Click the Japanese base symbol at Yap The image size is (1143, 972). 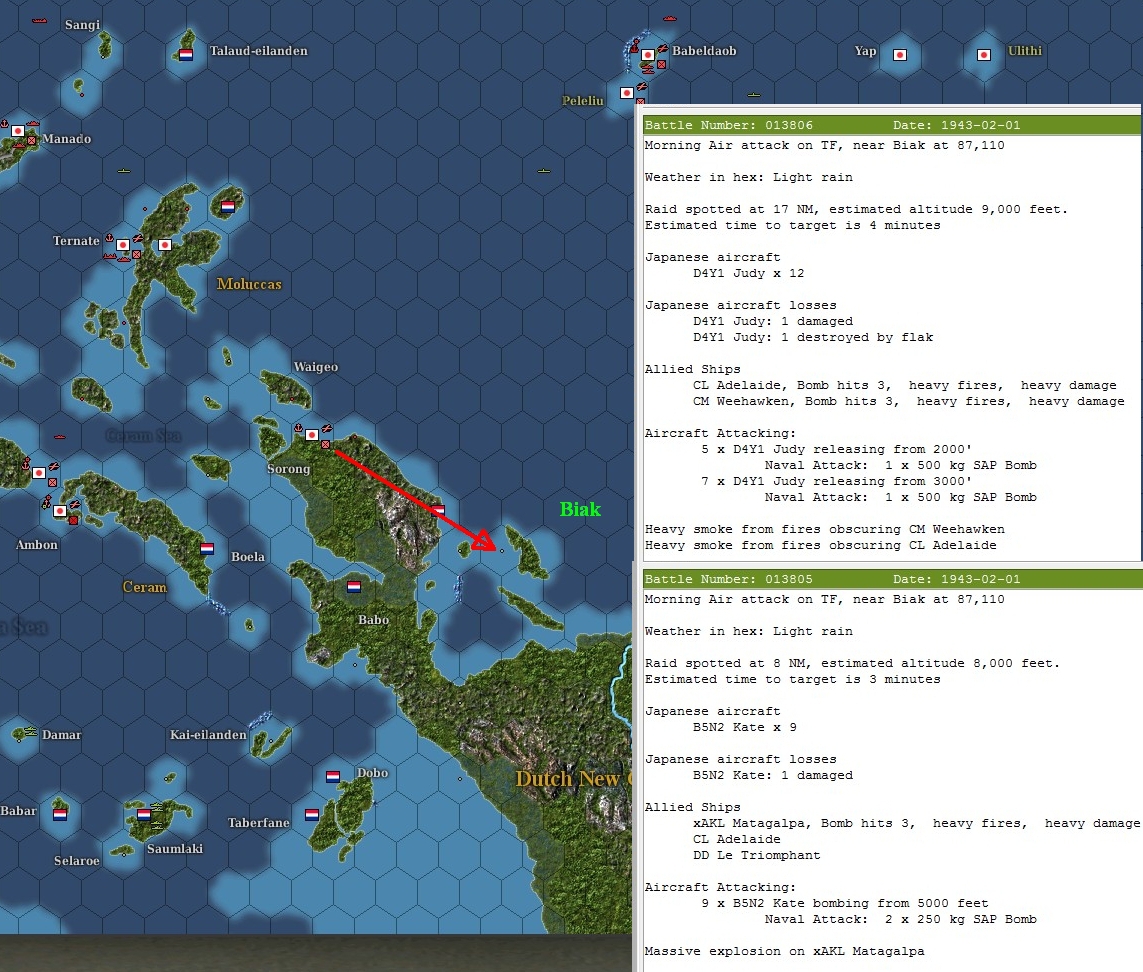898,55
